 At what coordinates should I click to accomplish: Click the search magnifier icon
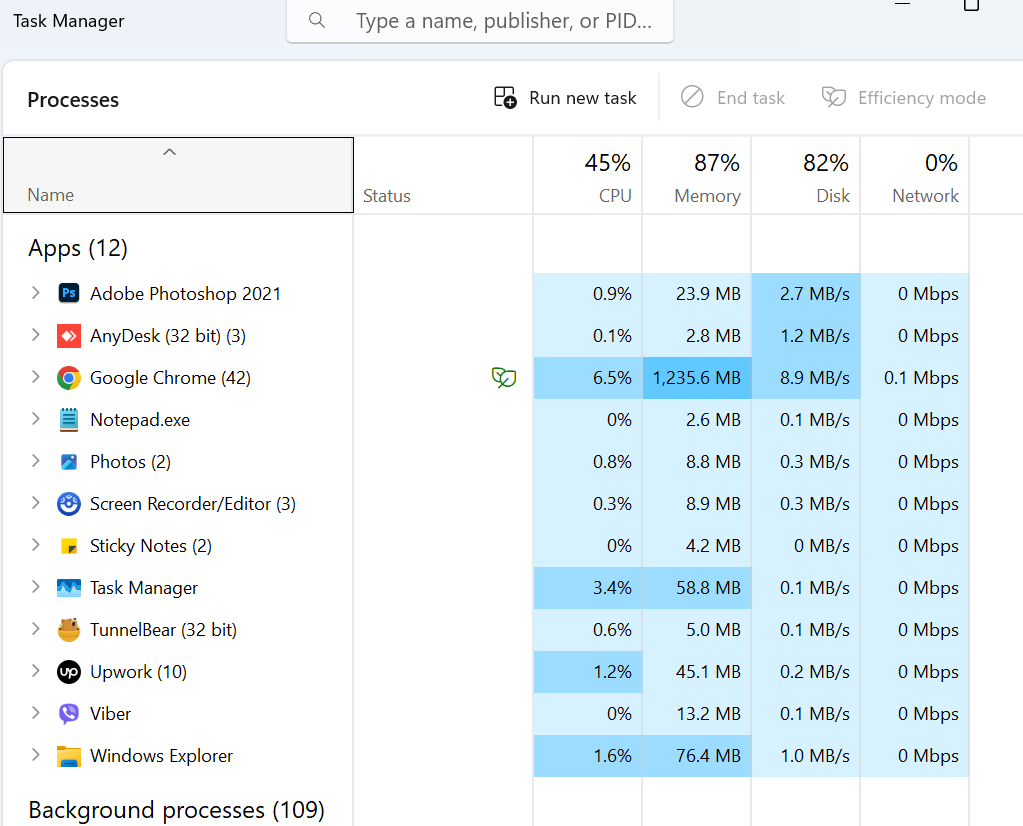pyautogui.click(x=317, y=20)
